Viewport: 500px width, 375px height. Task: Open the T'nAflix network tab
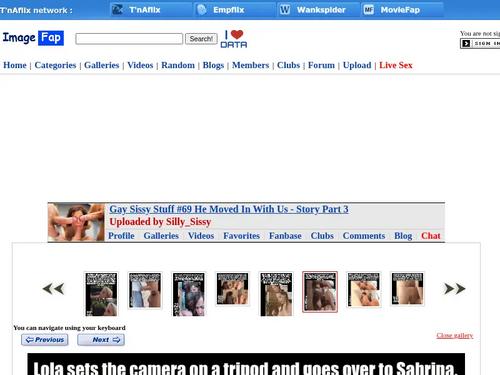tap(151, 10)
